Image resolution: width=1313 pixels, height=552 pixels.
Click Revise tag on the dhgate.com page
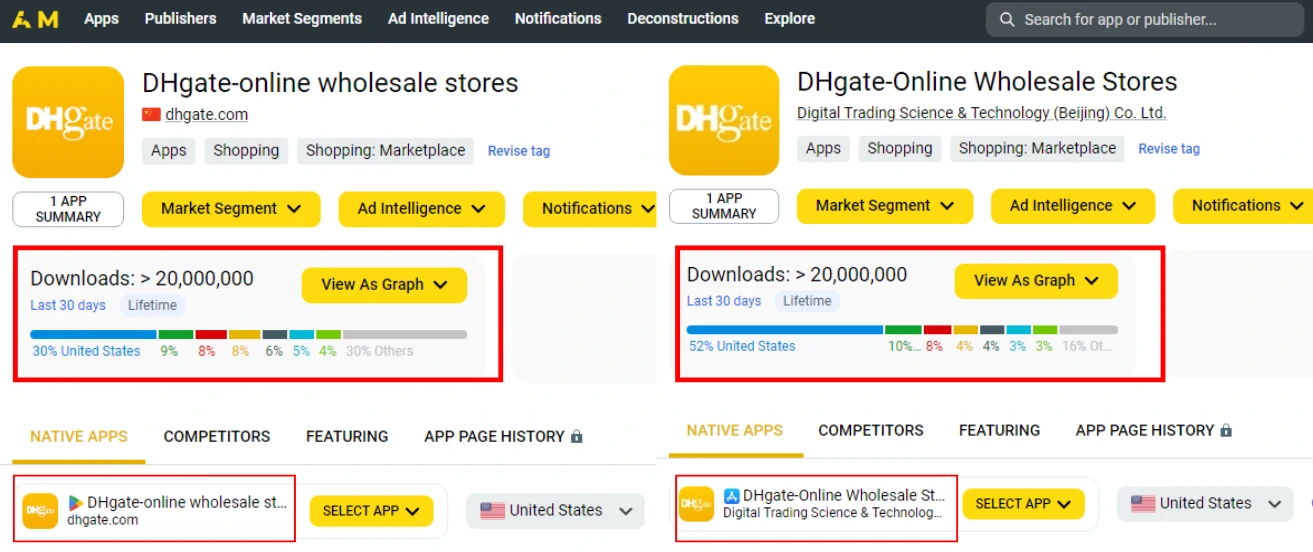click(x=519, y=151)
